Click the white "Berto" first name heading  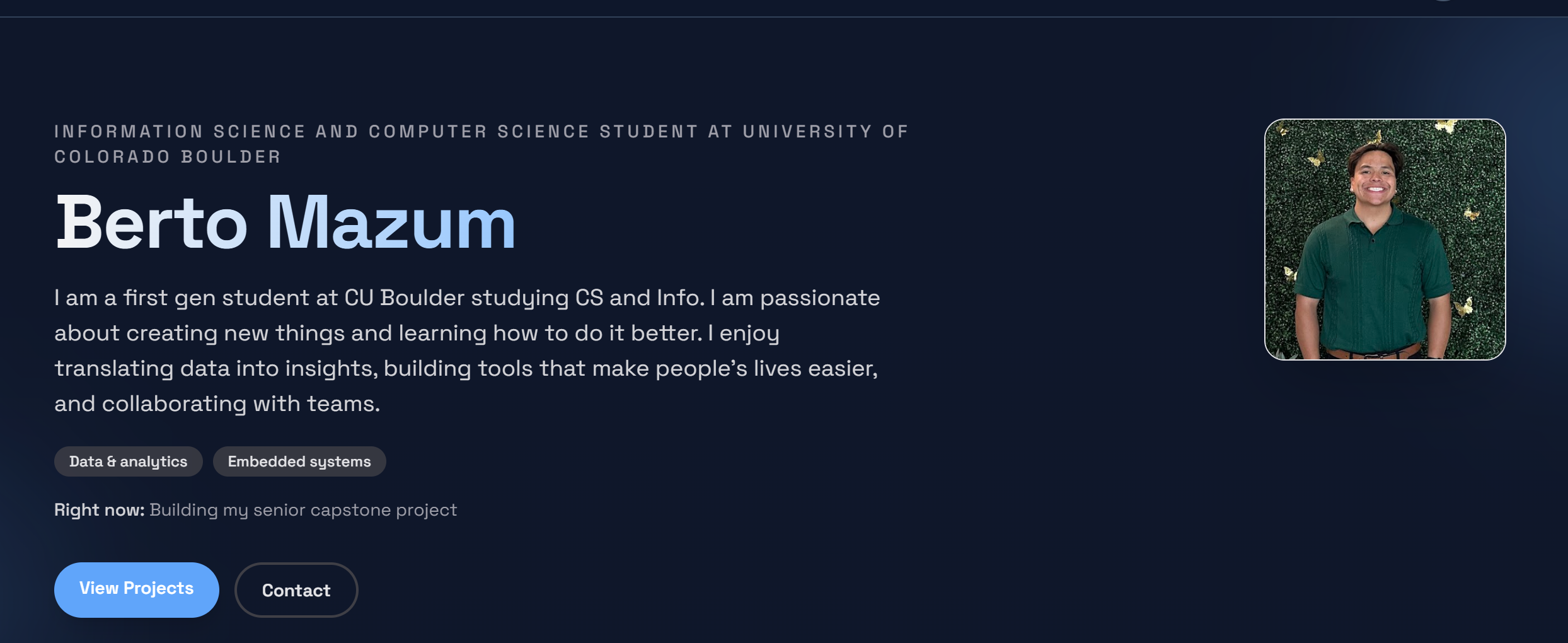[x=151, y=223]
